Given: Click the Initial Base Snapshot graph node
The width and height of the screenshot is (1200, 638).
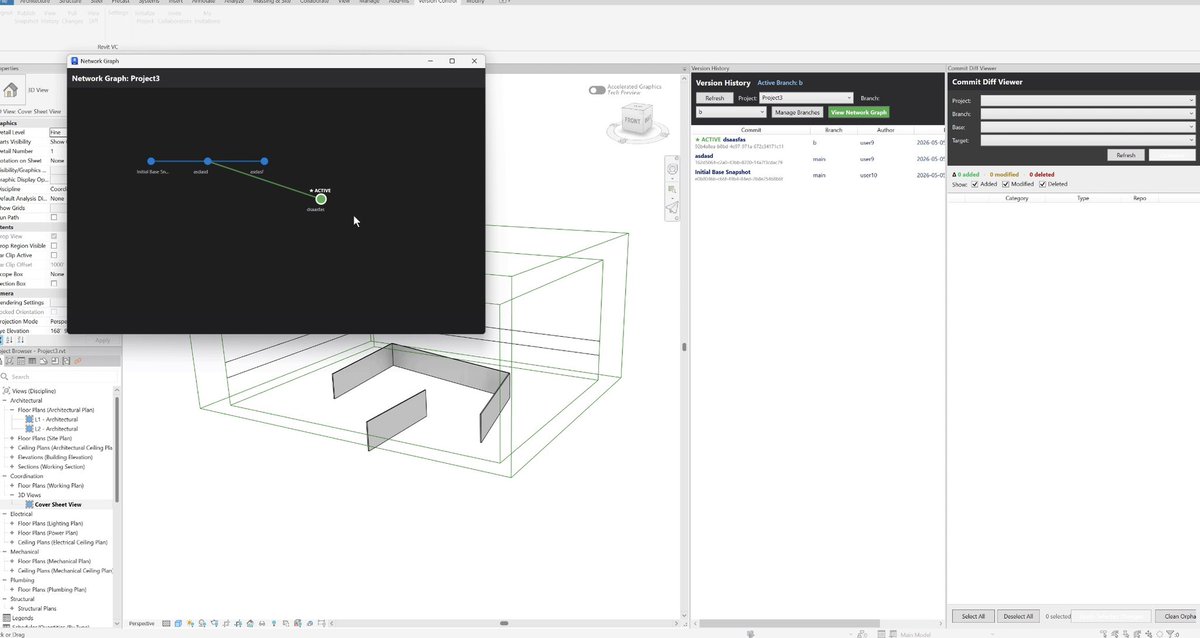Looking at the screenshot, I should click(151, 161).
